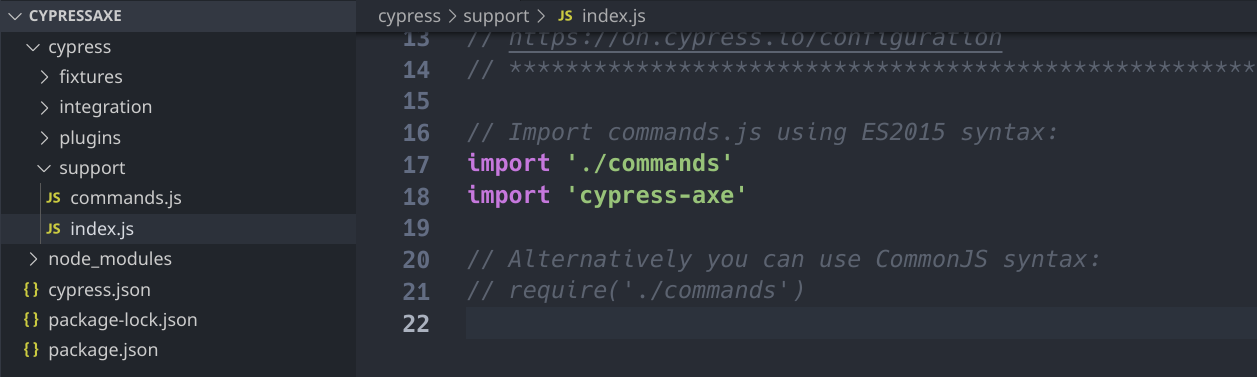This screenshot has width=1257, height=377.
Task: Click the JSON braces icon of package.json
Action: point(31,350)
